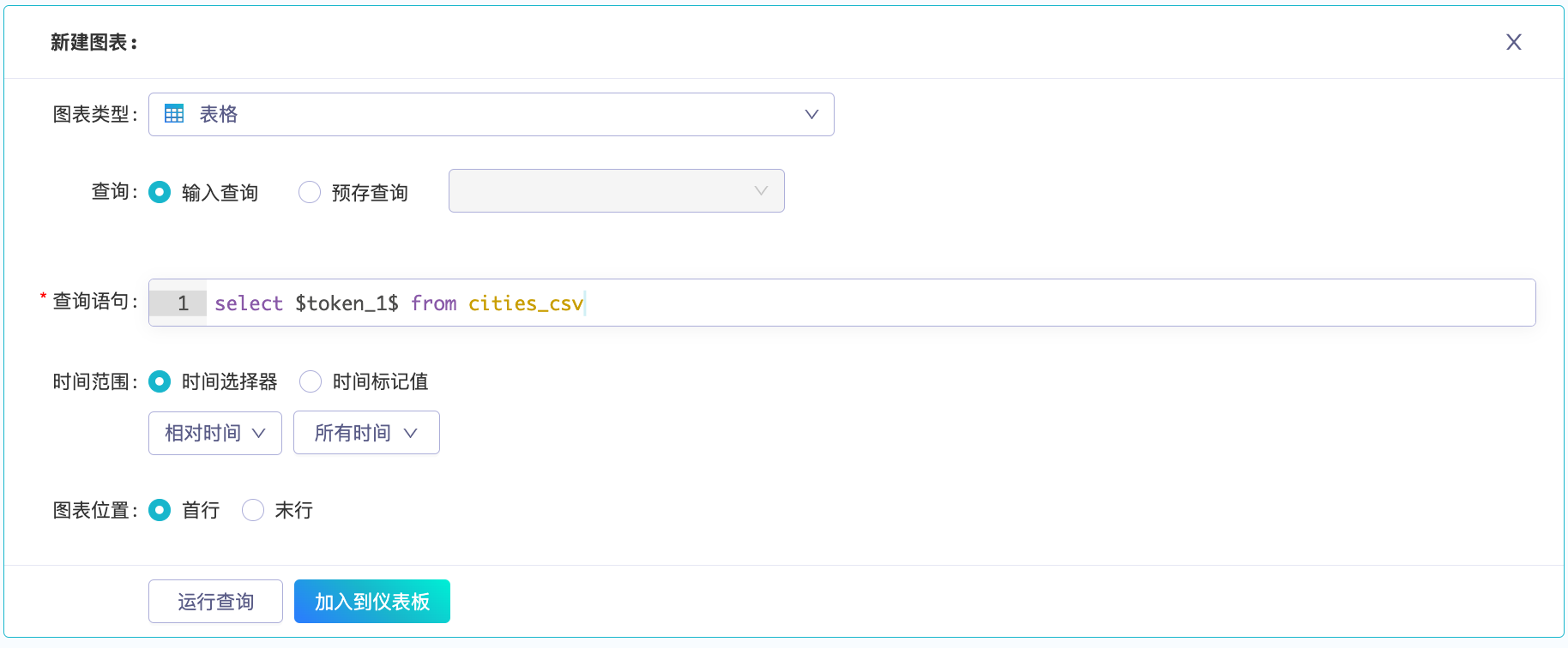Image resolution: width=1568 pixels, height=648 pixels.
Task: Click the table icon in 图表类型 field
Action: pos(174,114)
